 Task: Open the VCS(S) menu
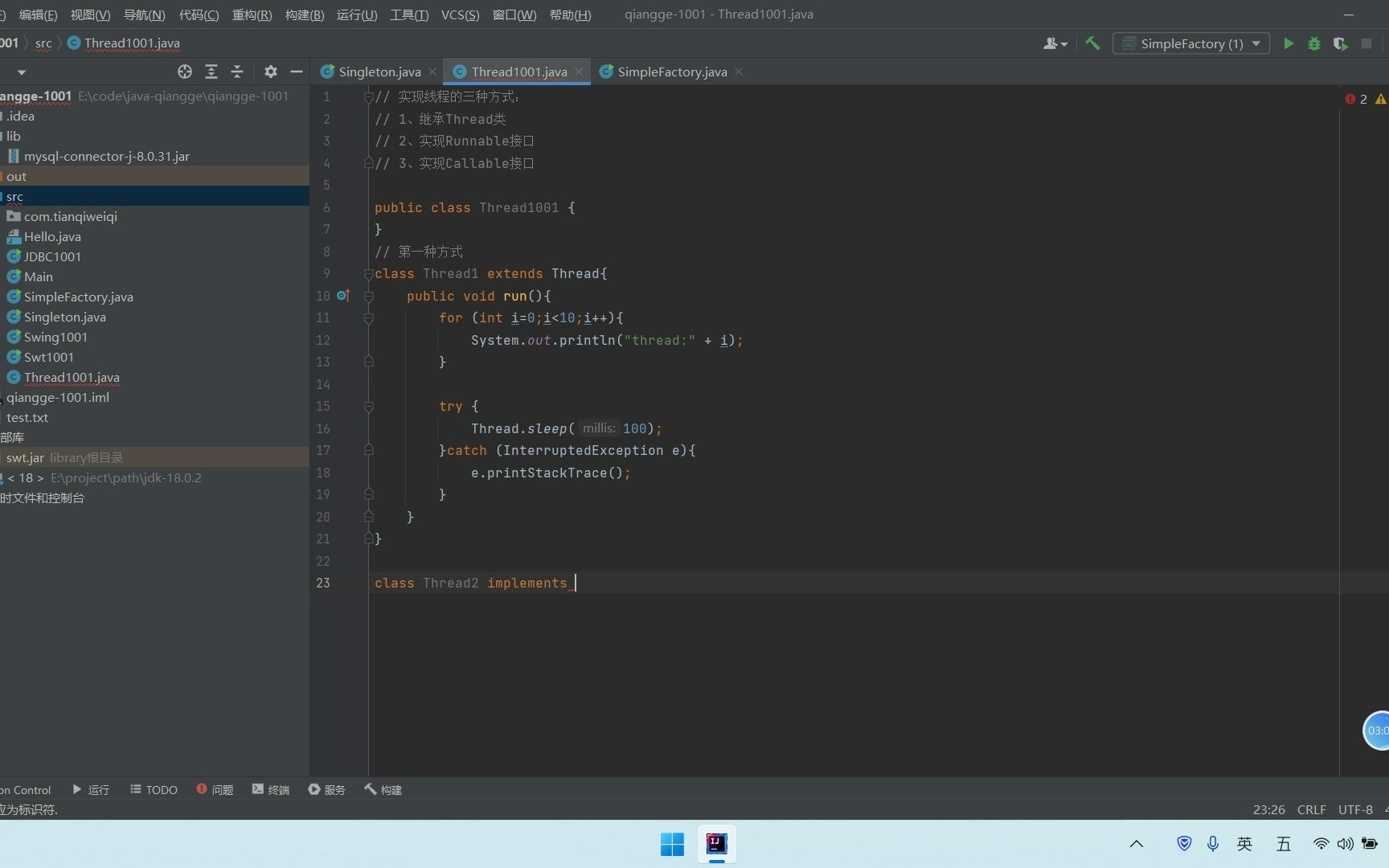point(460,14)
